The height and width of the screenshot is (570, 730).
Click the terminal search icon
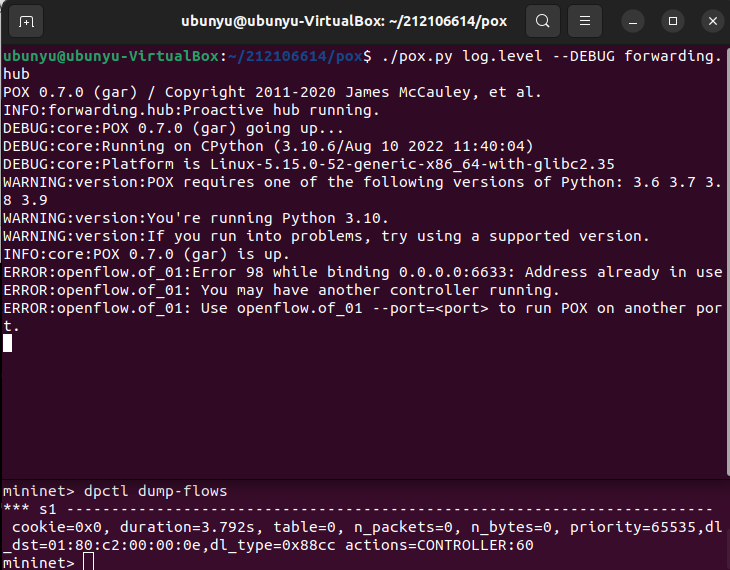pyautogui.click(x=542, y=20)
